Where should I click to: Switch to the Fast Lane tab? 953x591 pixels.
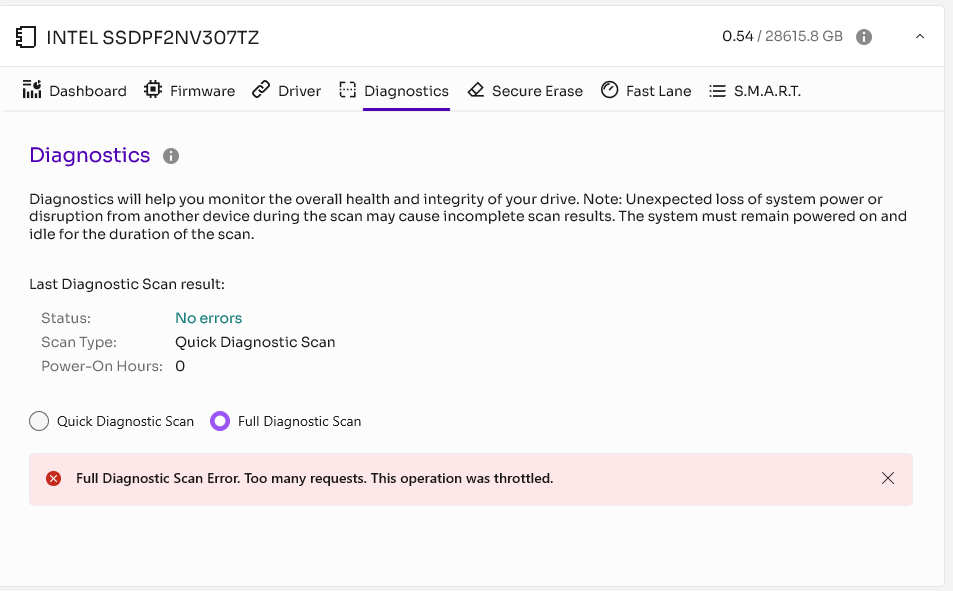coord(658,91)
